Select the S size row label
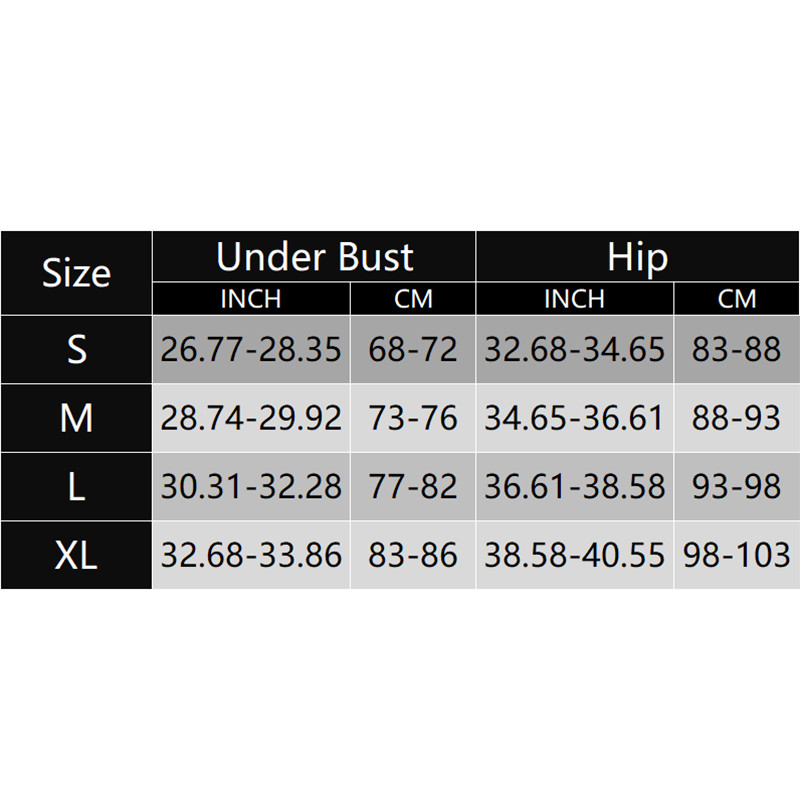The width and height of the screenshot is (800, 800). tap(76, 349)
